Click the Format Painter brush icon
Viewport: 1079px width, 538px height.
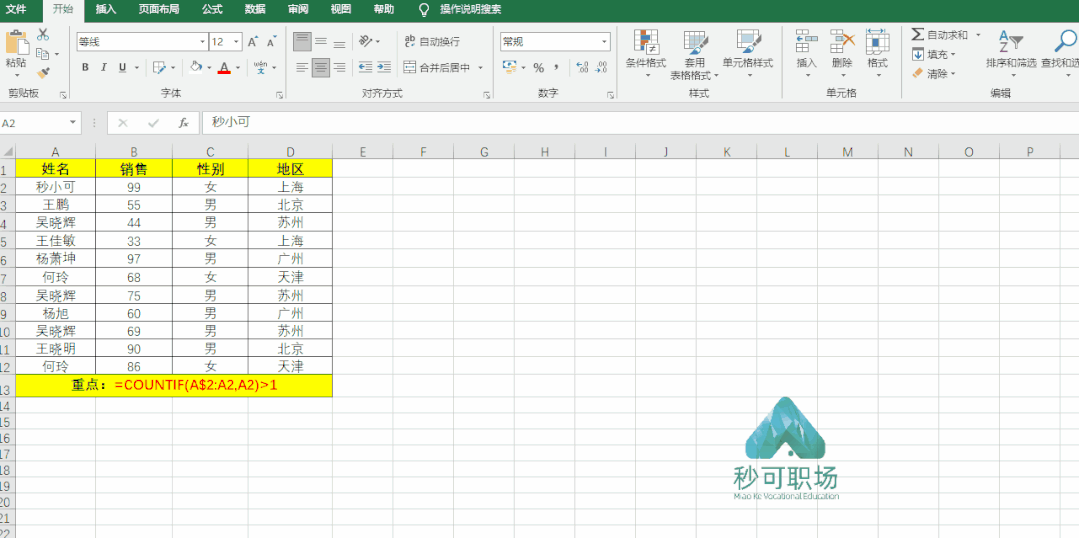pos(43,72)
